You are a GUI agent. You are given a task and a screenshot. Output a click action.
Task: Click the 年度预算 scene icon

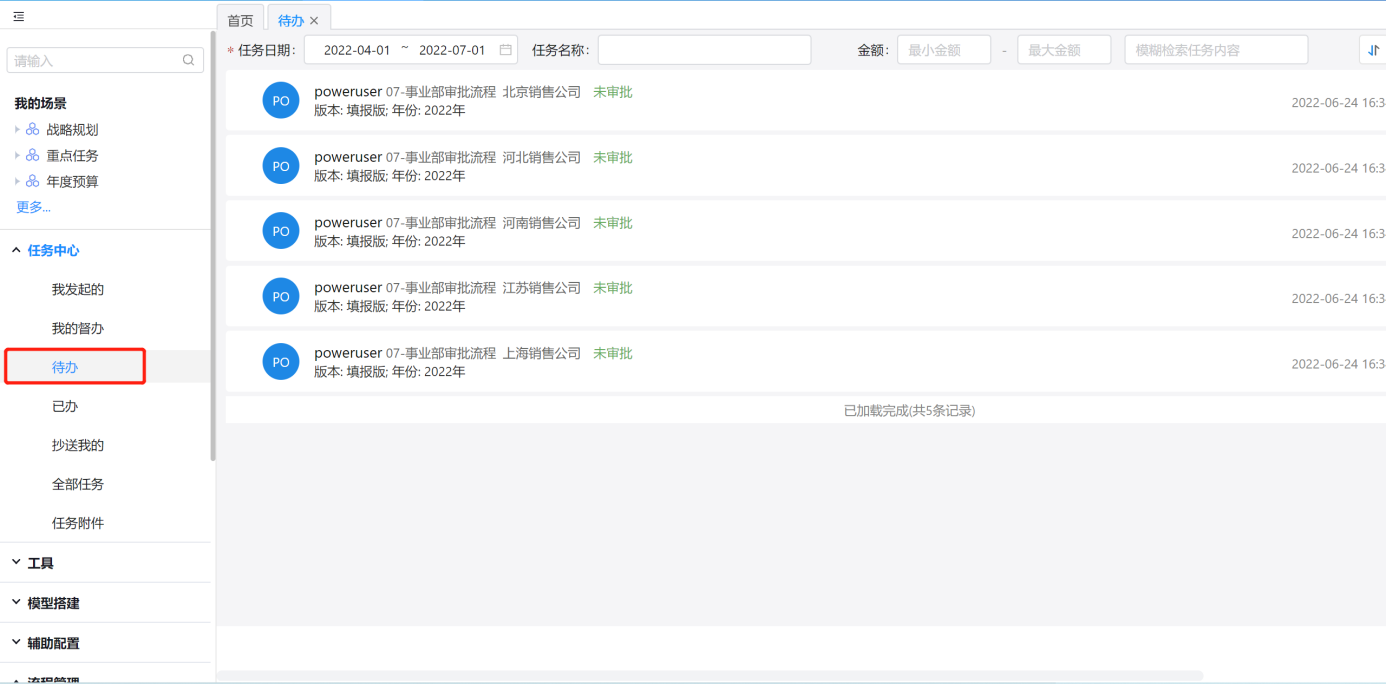pos(33,182)
